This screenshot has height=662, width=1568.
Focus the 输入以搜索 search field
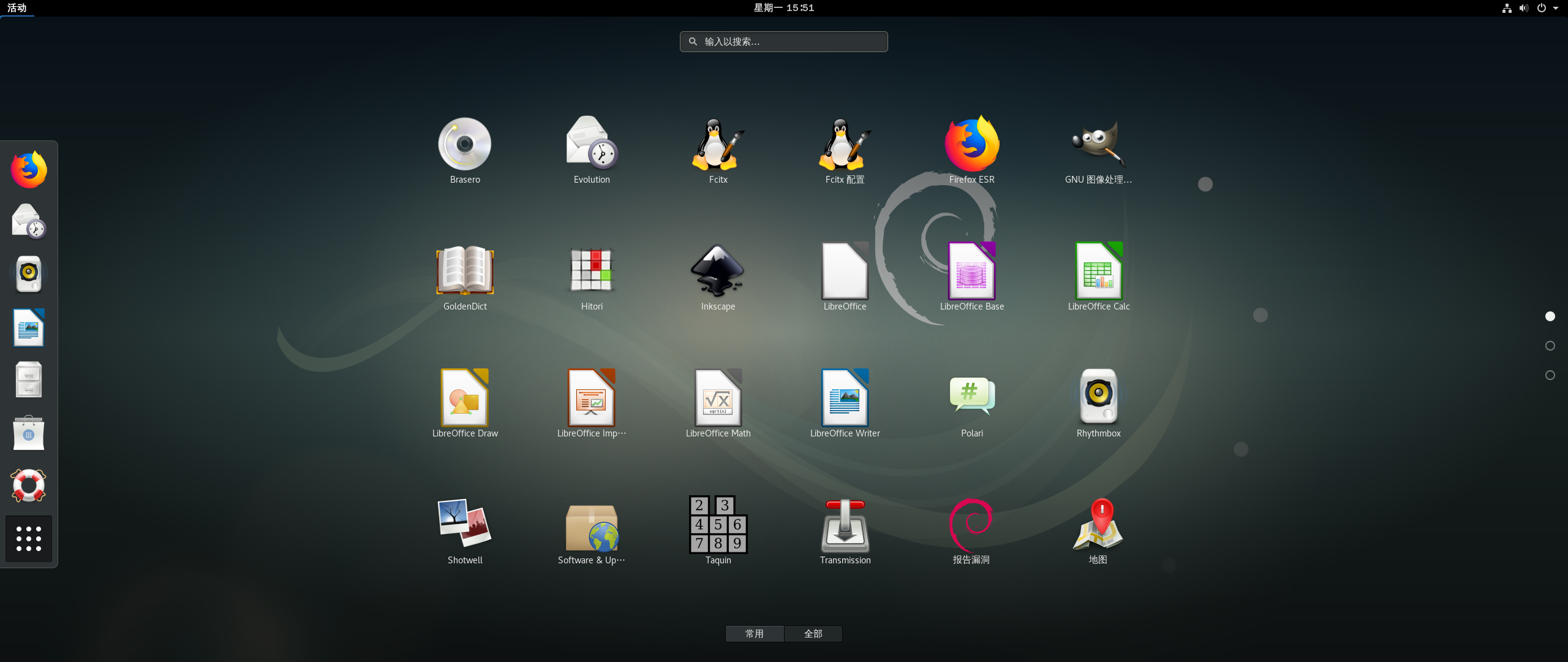[784, 42]
